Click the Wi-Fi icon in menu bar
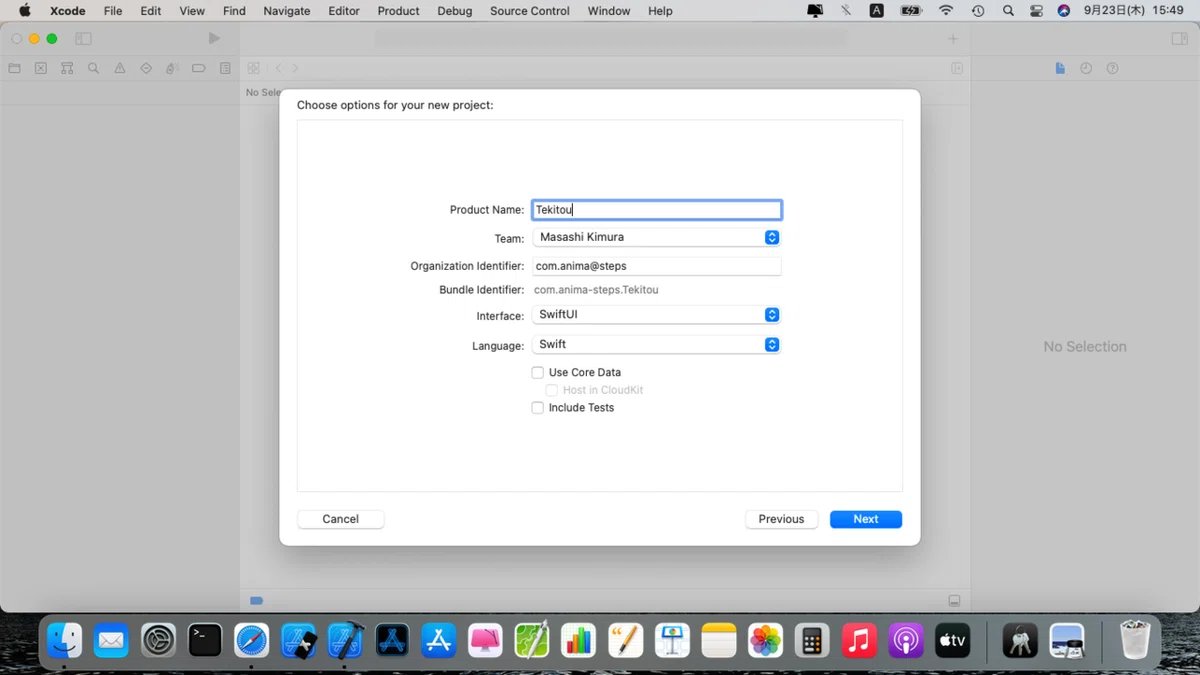The height and width of the screenshot is (675, 1200). point(946,11)
